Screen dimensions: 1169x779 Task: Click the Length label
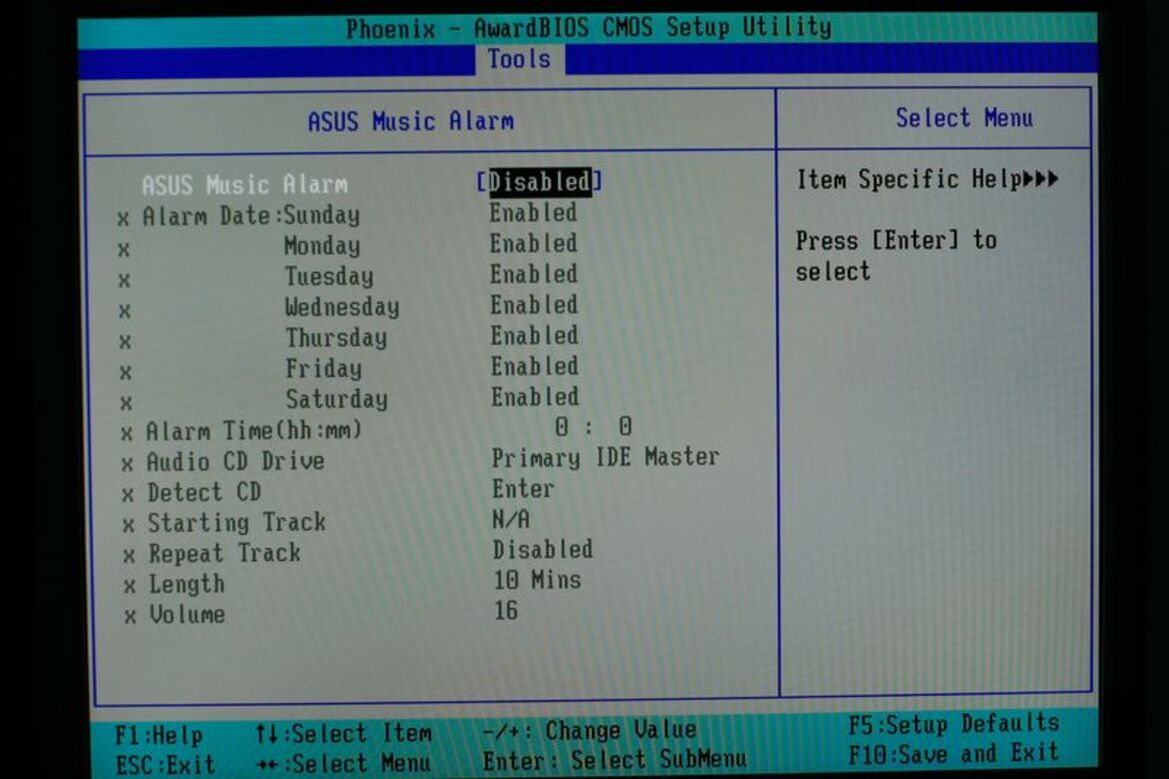[186, 584]
